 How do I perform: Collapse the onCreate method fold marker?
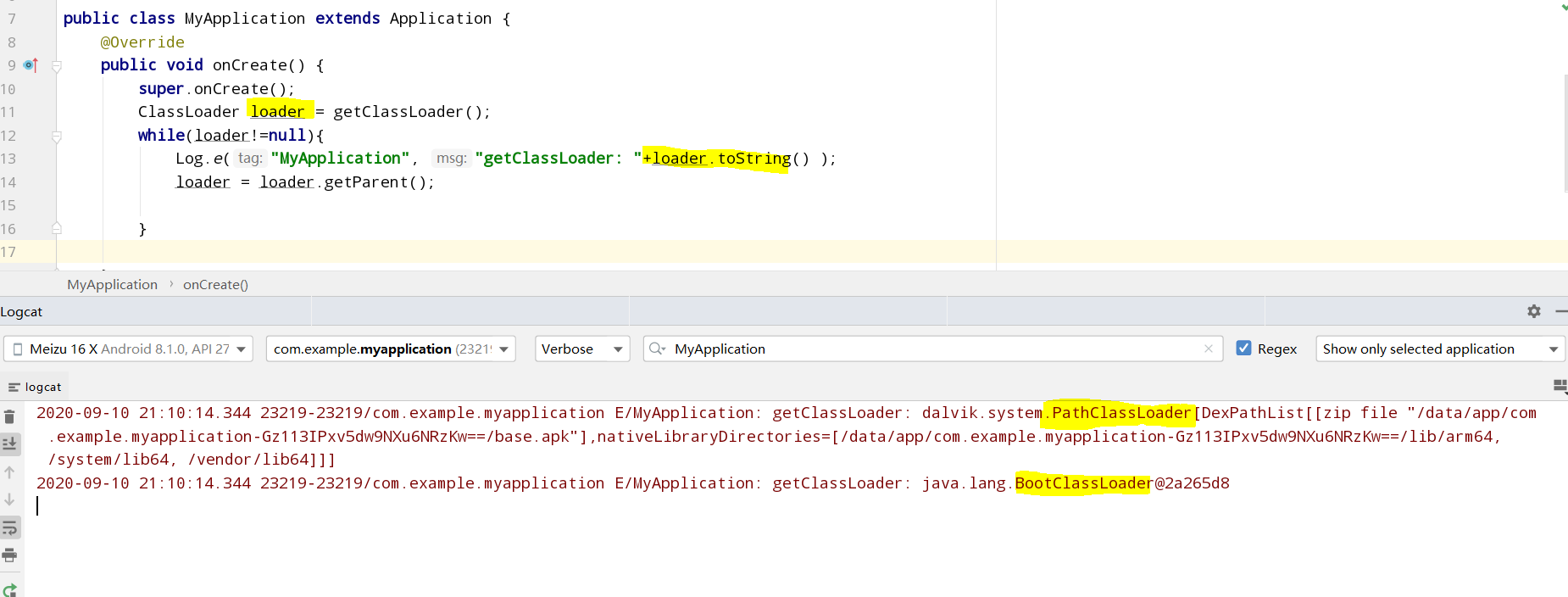coord(57,65)
